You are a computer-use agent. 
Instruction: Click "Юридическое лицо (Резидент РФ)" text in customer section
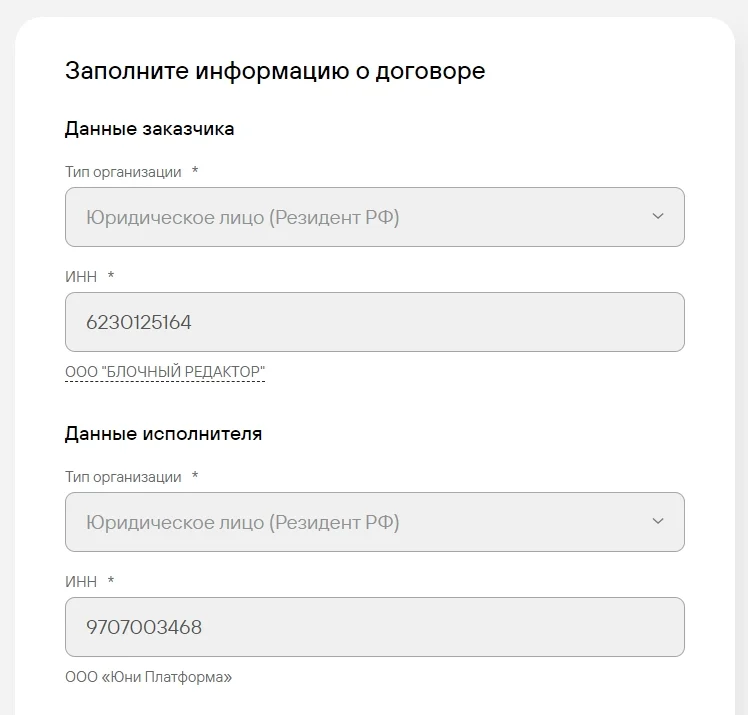coord(243,217)
